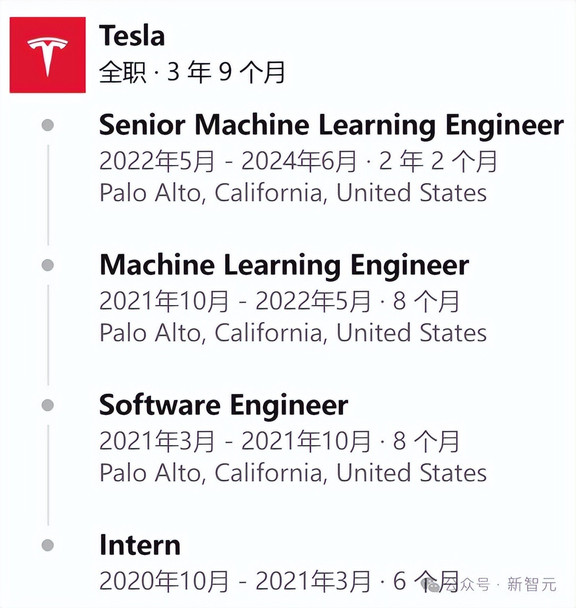Image resolution: width=576 pixels, height=608 pixels.
Task: Click the 新智元 watermark text
Action: tap(532, 584)
